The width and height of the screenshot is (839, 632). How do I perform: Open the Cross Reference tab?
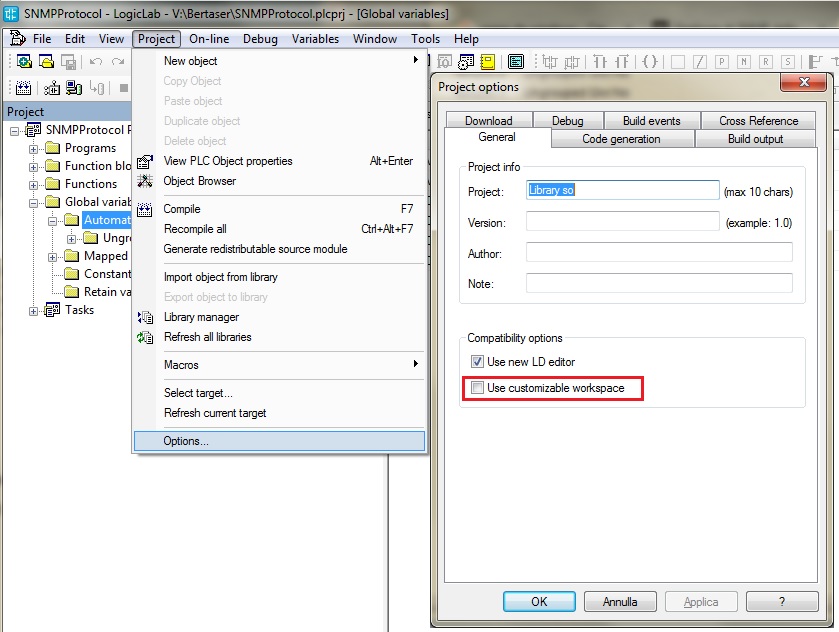tap(759, 120)
